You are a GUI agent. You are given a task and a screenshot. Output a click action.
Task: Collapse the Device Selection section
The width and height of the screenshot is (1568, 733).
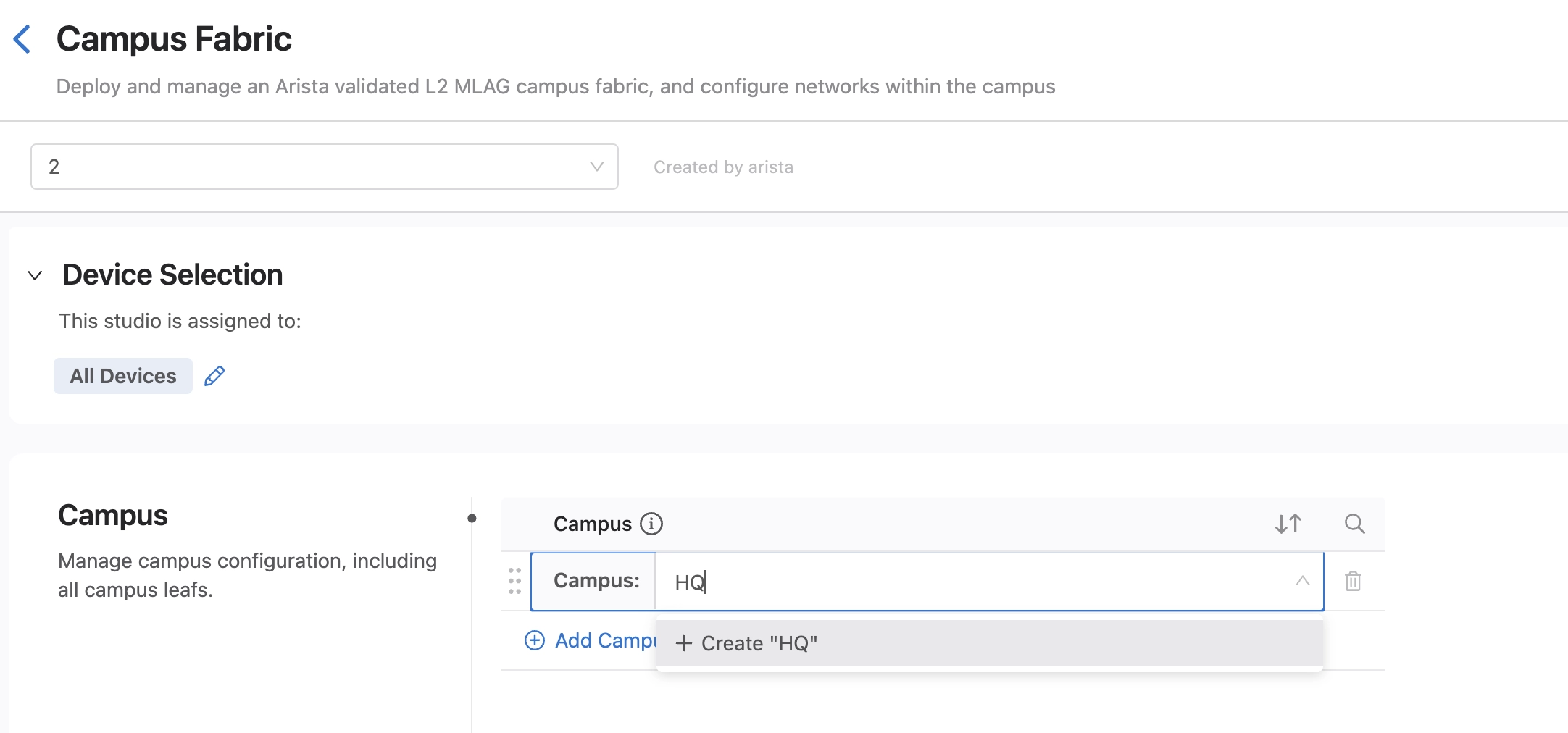tap(35, 275)
